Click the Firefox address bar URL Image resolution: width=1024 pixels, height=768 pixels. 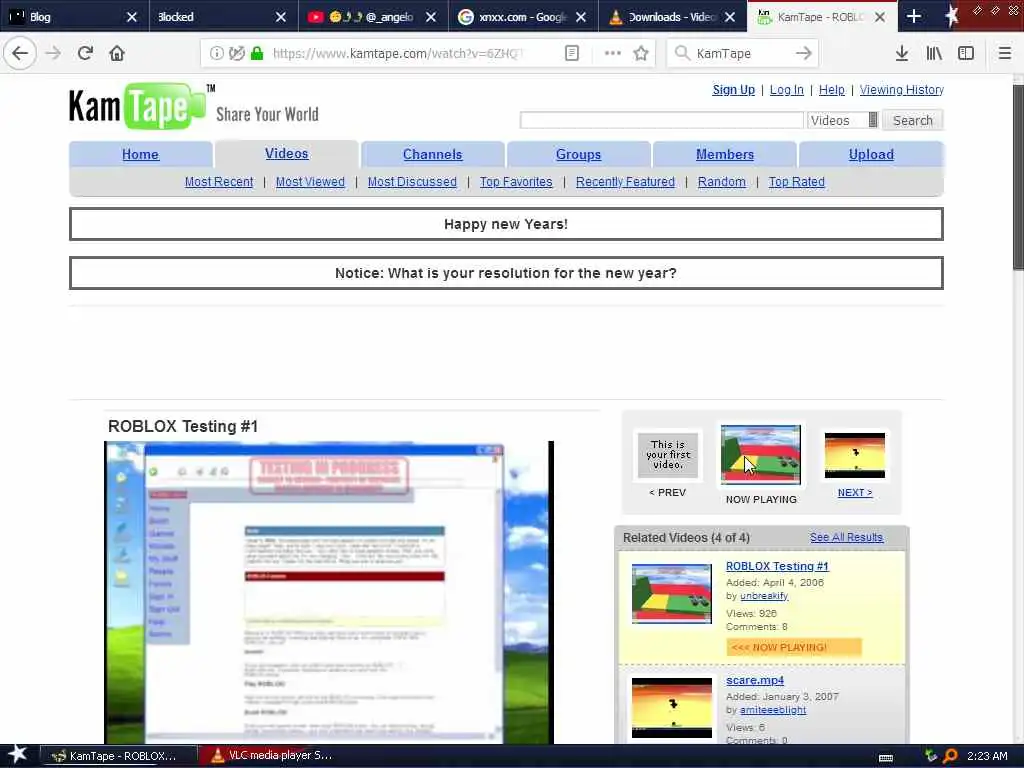point(398,54)
